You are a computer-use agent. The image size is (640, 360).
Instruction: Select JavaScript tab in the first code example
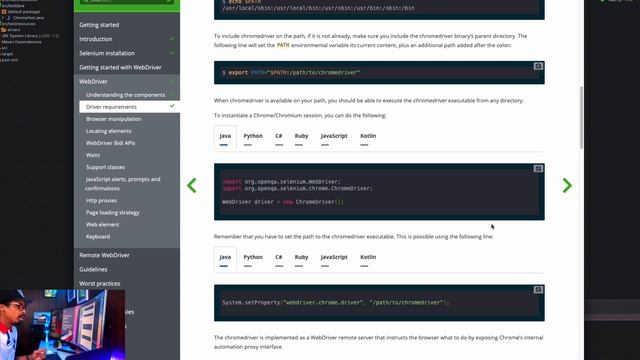click(334, 137)
